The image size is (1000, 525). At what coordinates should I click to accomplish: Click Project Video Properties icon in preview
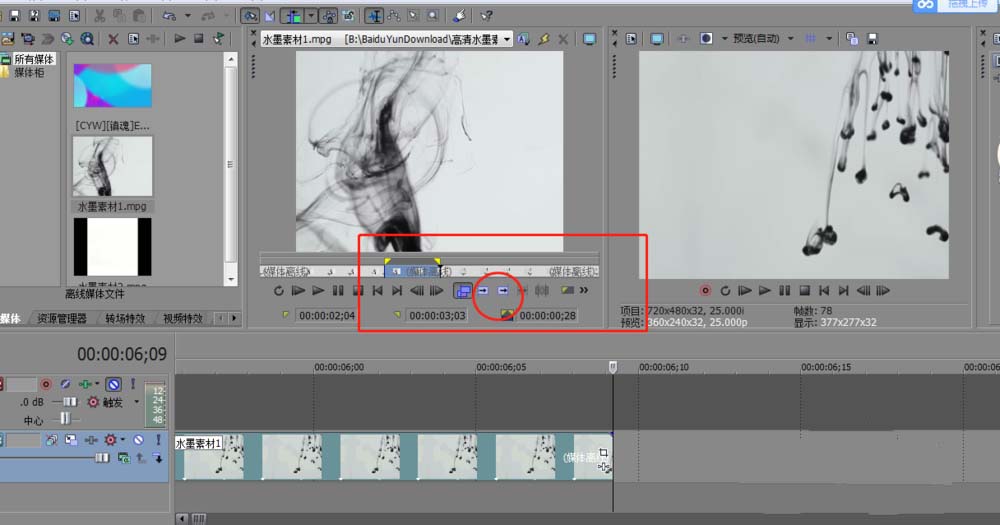pyautogui.click(x=631, y=39)
